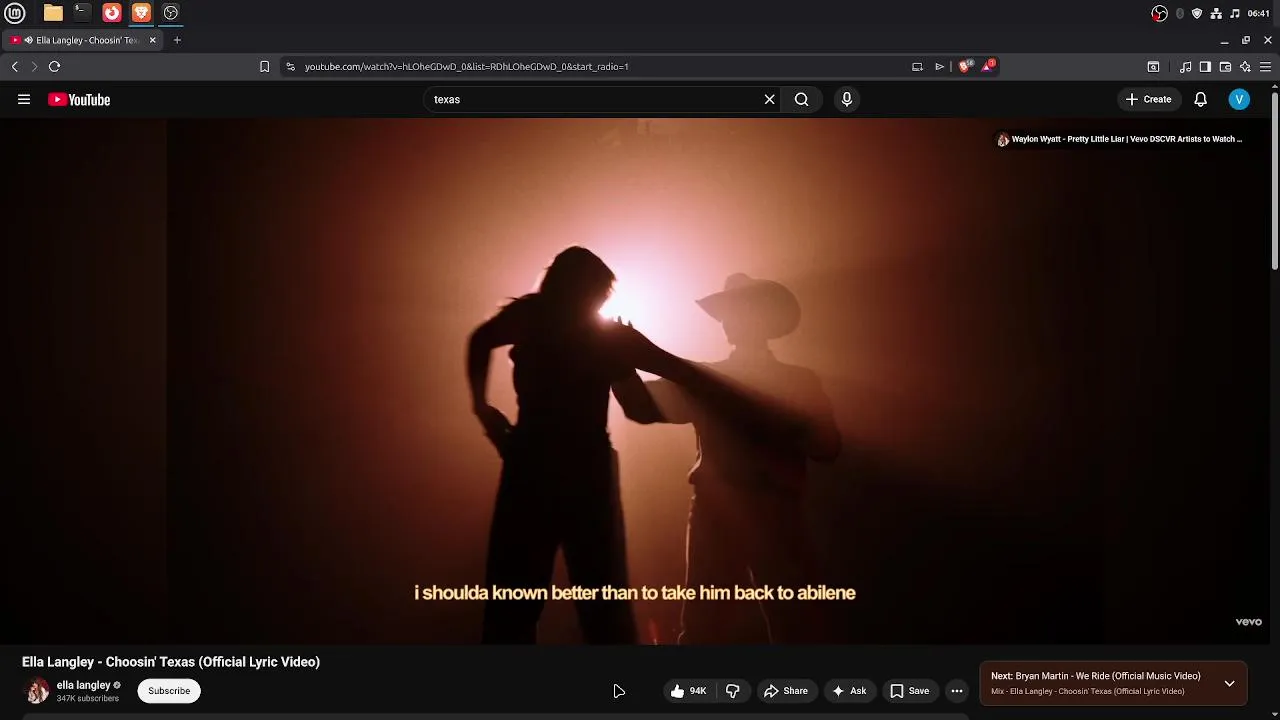The height and width of the screenshot is (720, 1280).
Task: Clear the texas search text
Action: (770, 99)
